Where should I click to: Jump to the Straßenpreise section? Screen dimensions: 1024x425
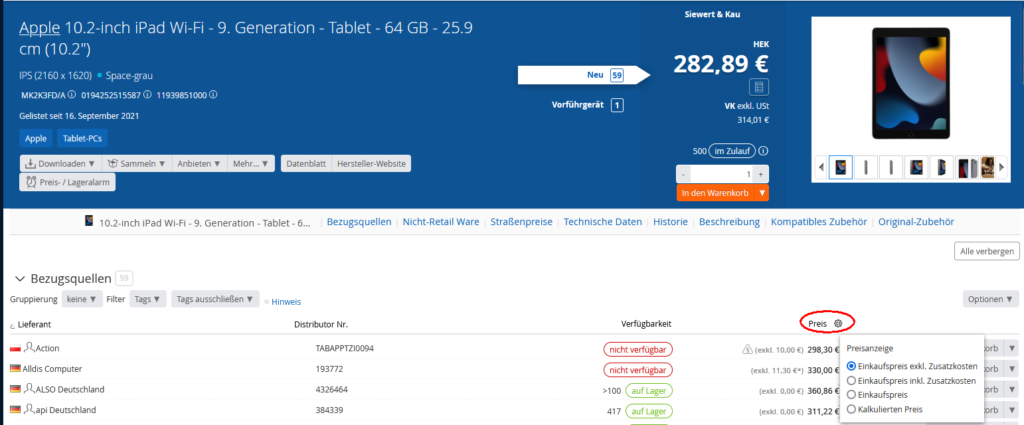click(521, 222)
